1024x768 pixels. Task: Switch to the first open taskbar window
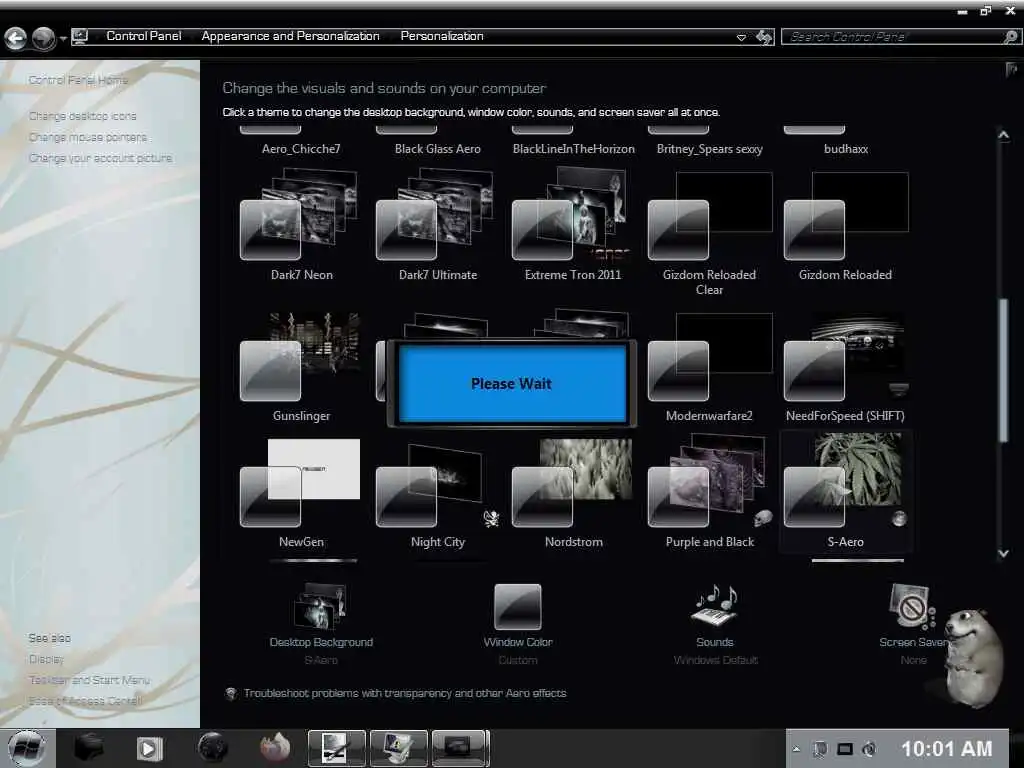click(x=336, y=748)
